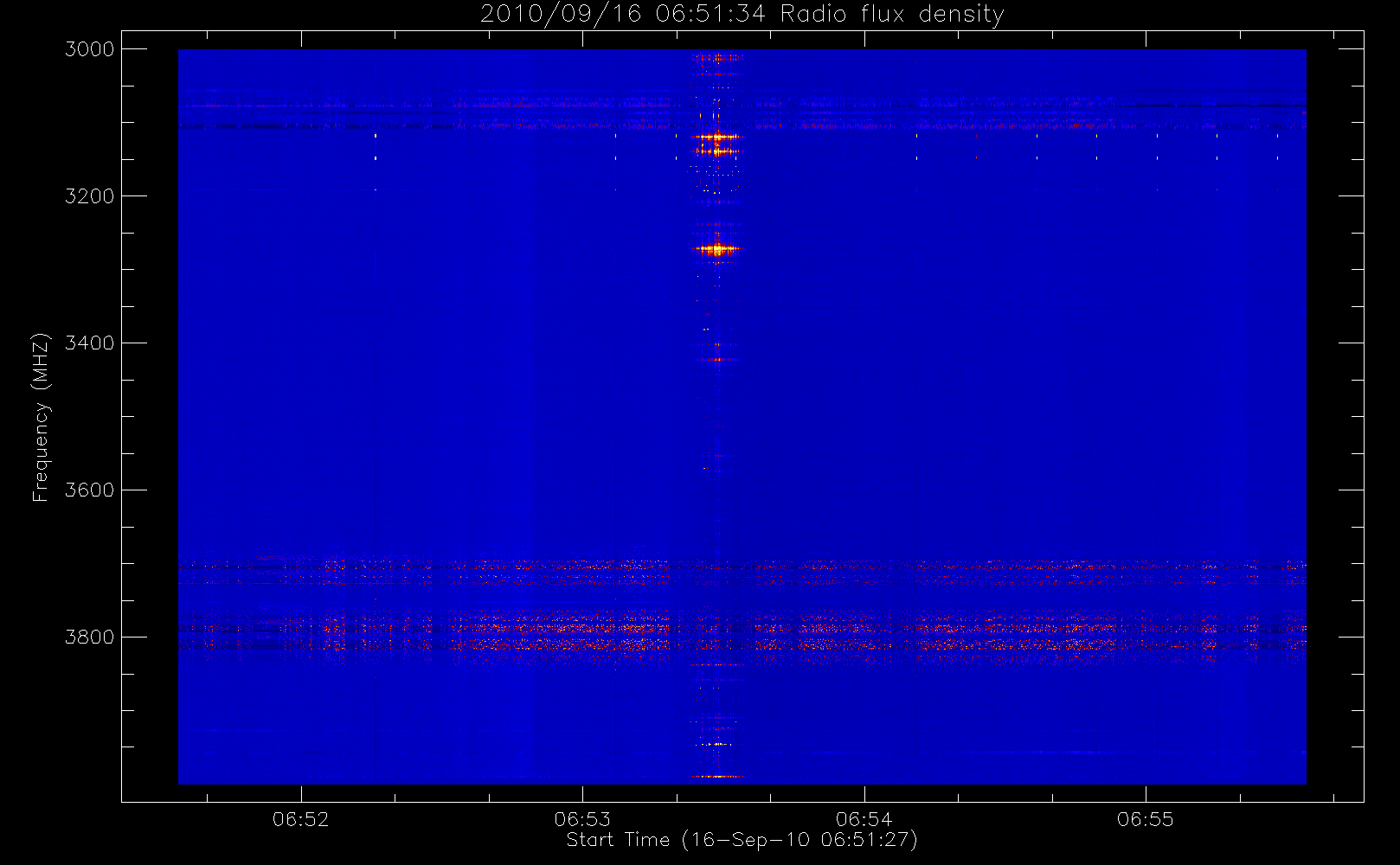Click the plot title "2010/09/16 06:51:34 Radio flux density"
This screenshot has height=865, width=1400.
(x=742, y=14)
